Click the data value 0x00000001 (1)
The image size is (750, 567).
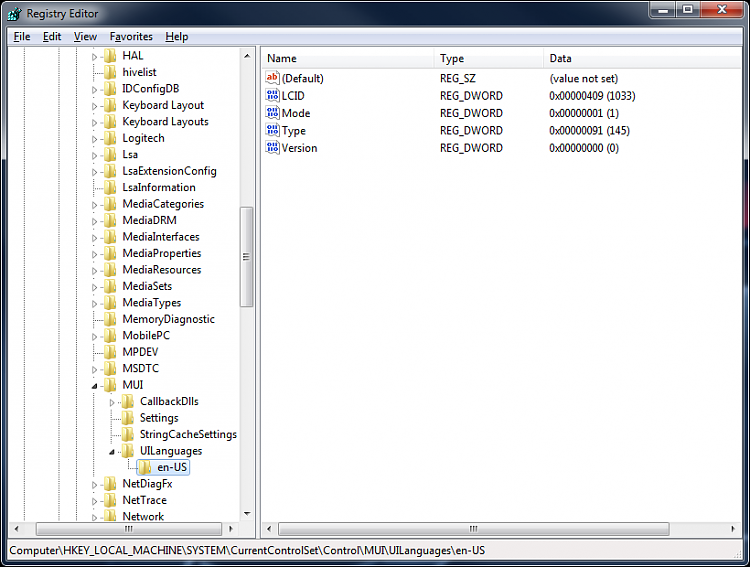584,113
